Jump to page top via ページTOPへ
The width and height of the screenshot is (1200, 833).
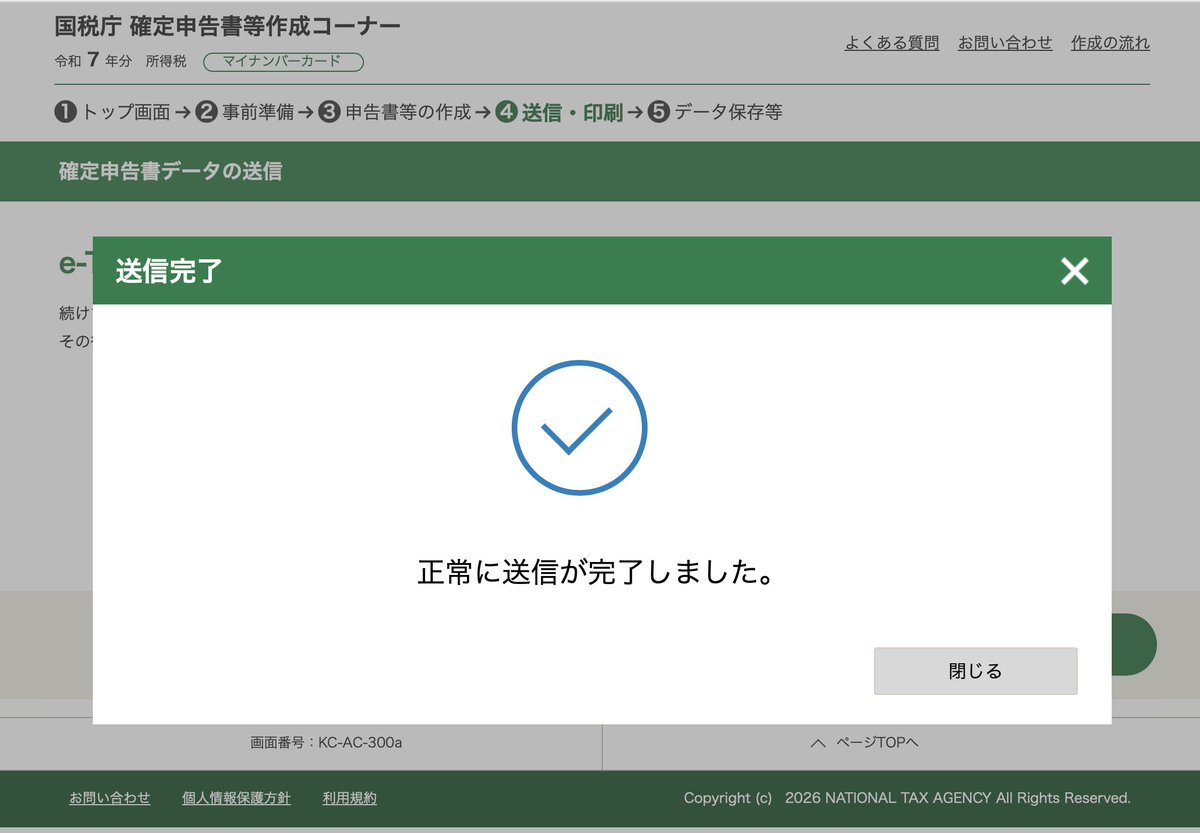(x=880, y=741)
